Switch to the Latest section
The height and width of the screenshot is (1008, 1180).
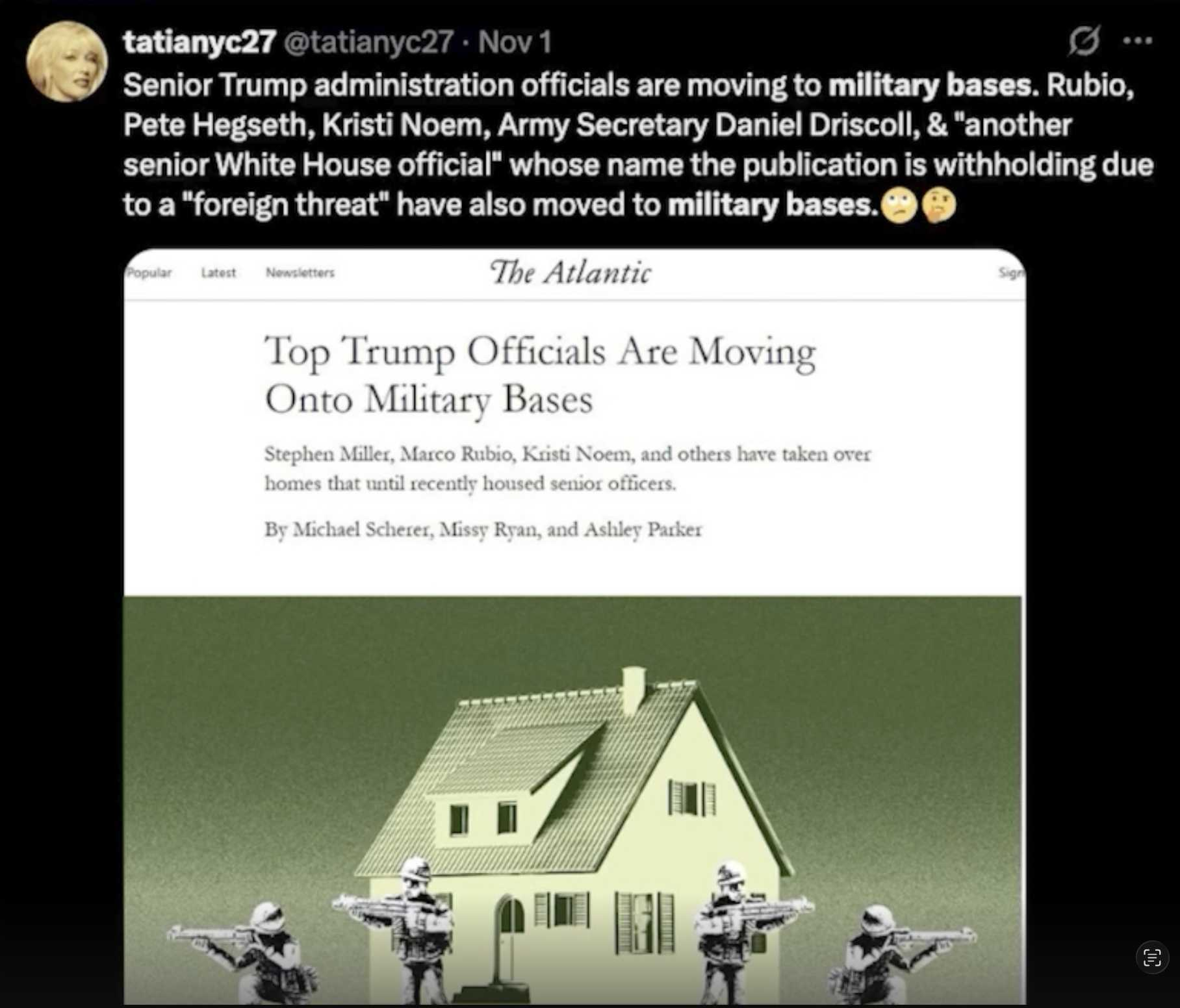click(x=218, y=273)
